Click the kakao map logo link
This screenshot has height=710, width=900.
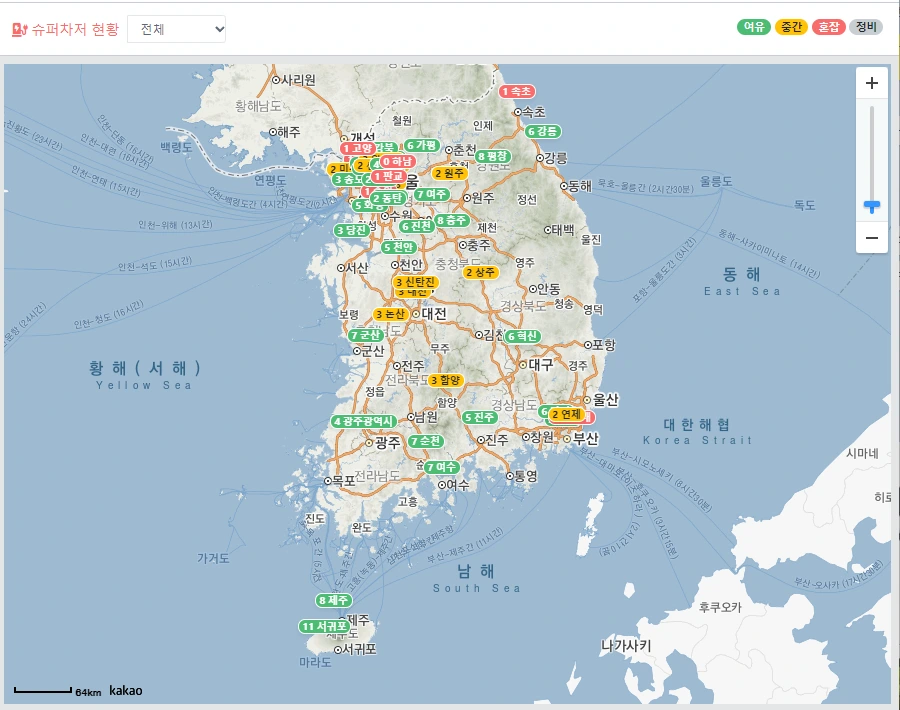(126, 690)
